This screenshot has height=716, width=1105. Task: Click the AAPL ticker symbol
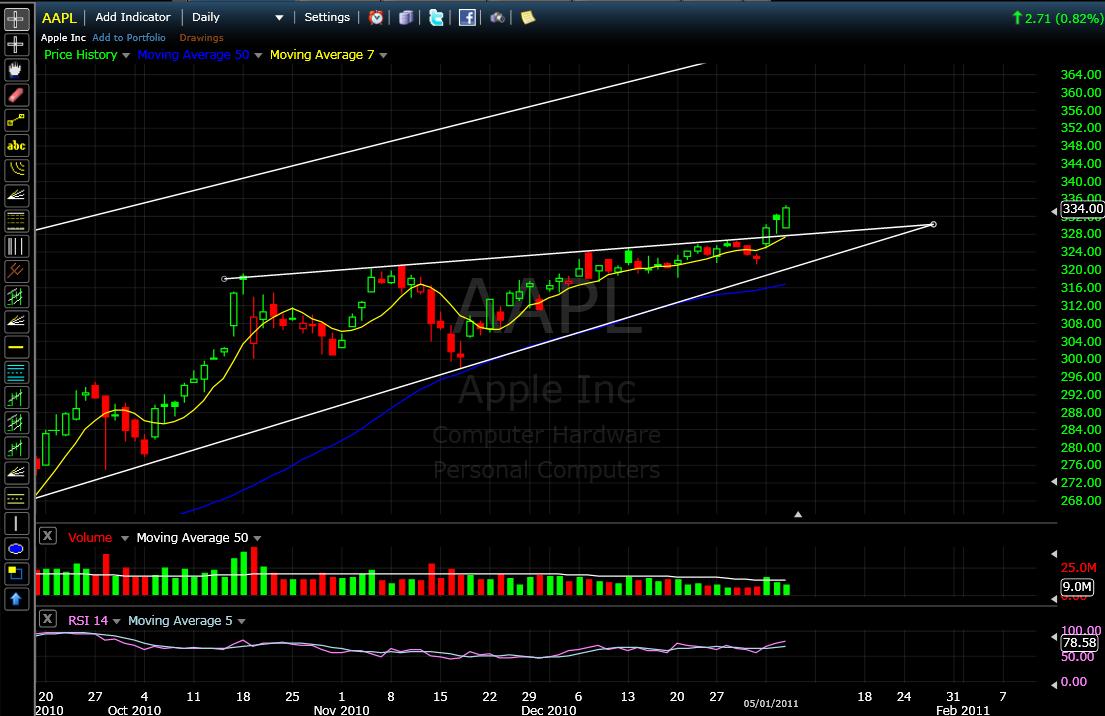tap(59, 18)
